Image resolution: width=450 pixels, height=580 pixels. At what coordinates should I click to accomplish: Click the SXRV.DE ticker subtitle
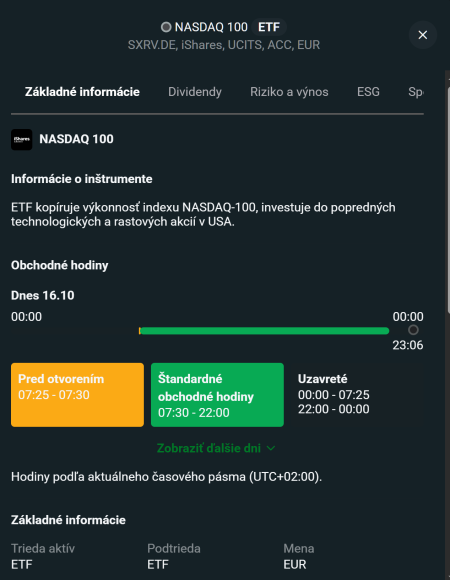click(224, 45)
